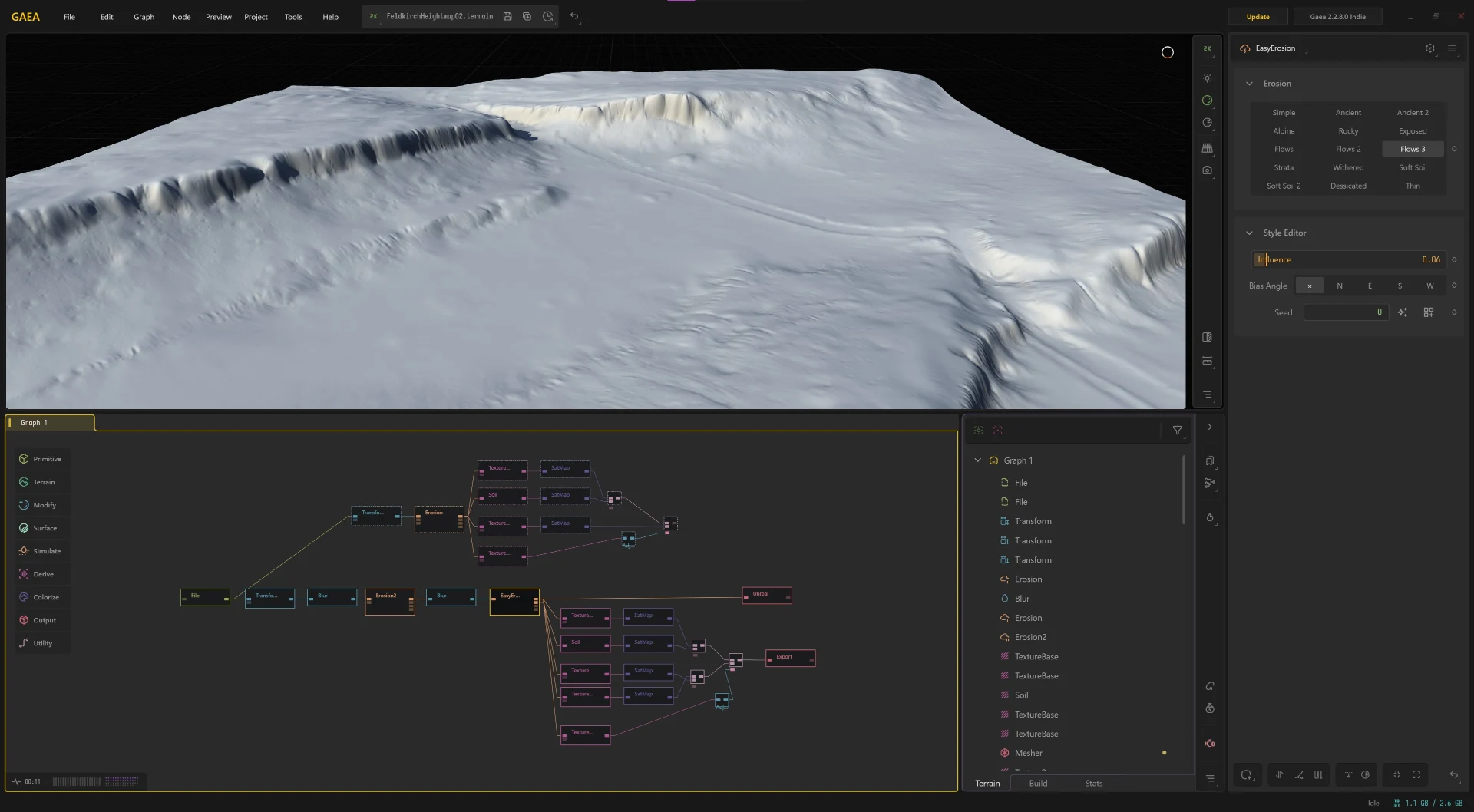
Task: Click the sun lighting icon in viewport toolbar
Action: pyautogui.click(x=1207, y=78)
